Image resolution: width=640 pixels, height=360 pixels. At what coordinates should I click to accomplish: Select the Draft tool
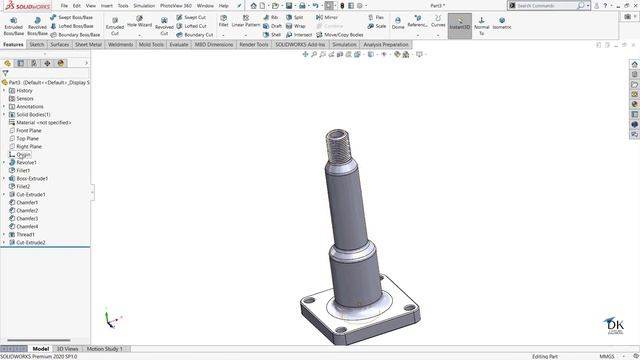272,26
